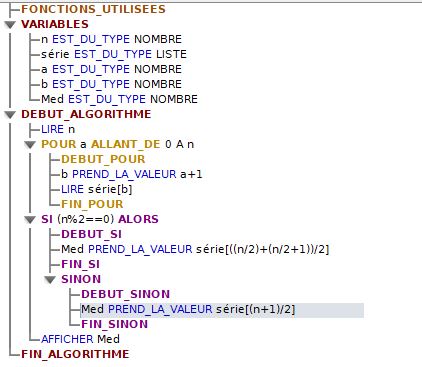Select the DEBUT_ALGORITHME heading
422x367 pixels.
pos(86,114)
